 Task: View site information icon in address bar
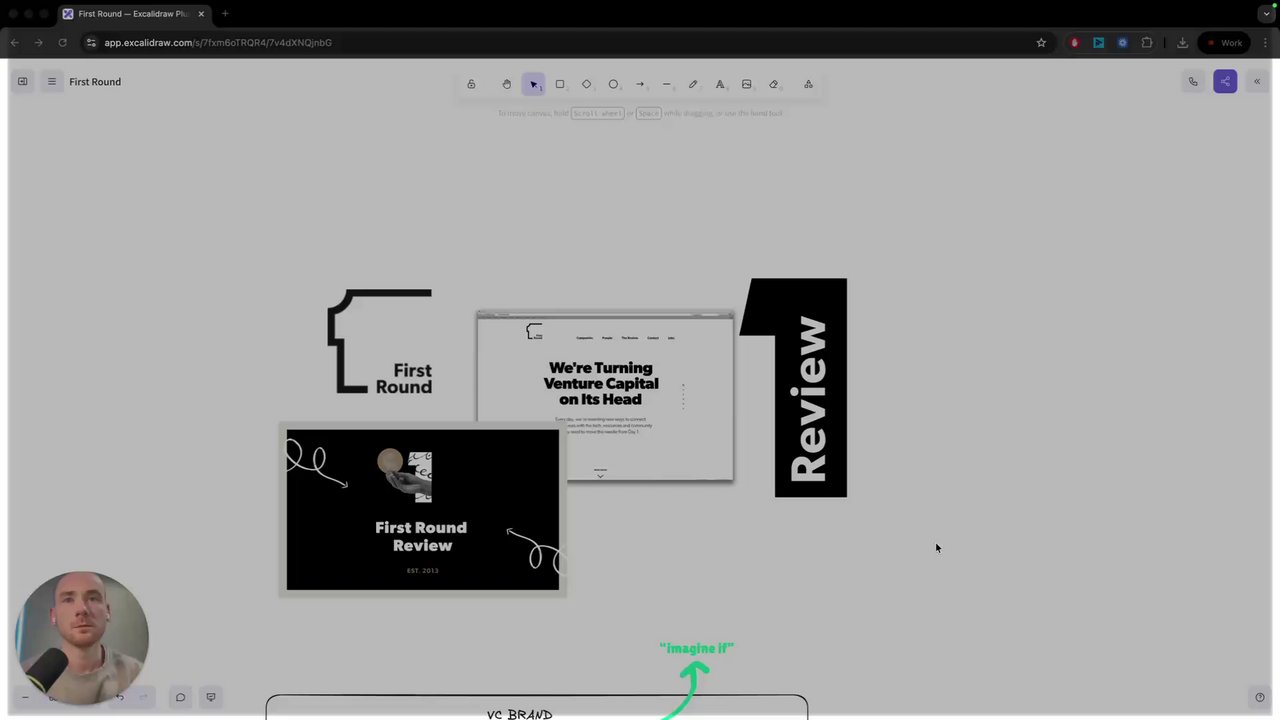coord(91,43)
